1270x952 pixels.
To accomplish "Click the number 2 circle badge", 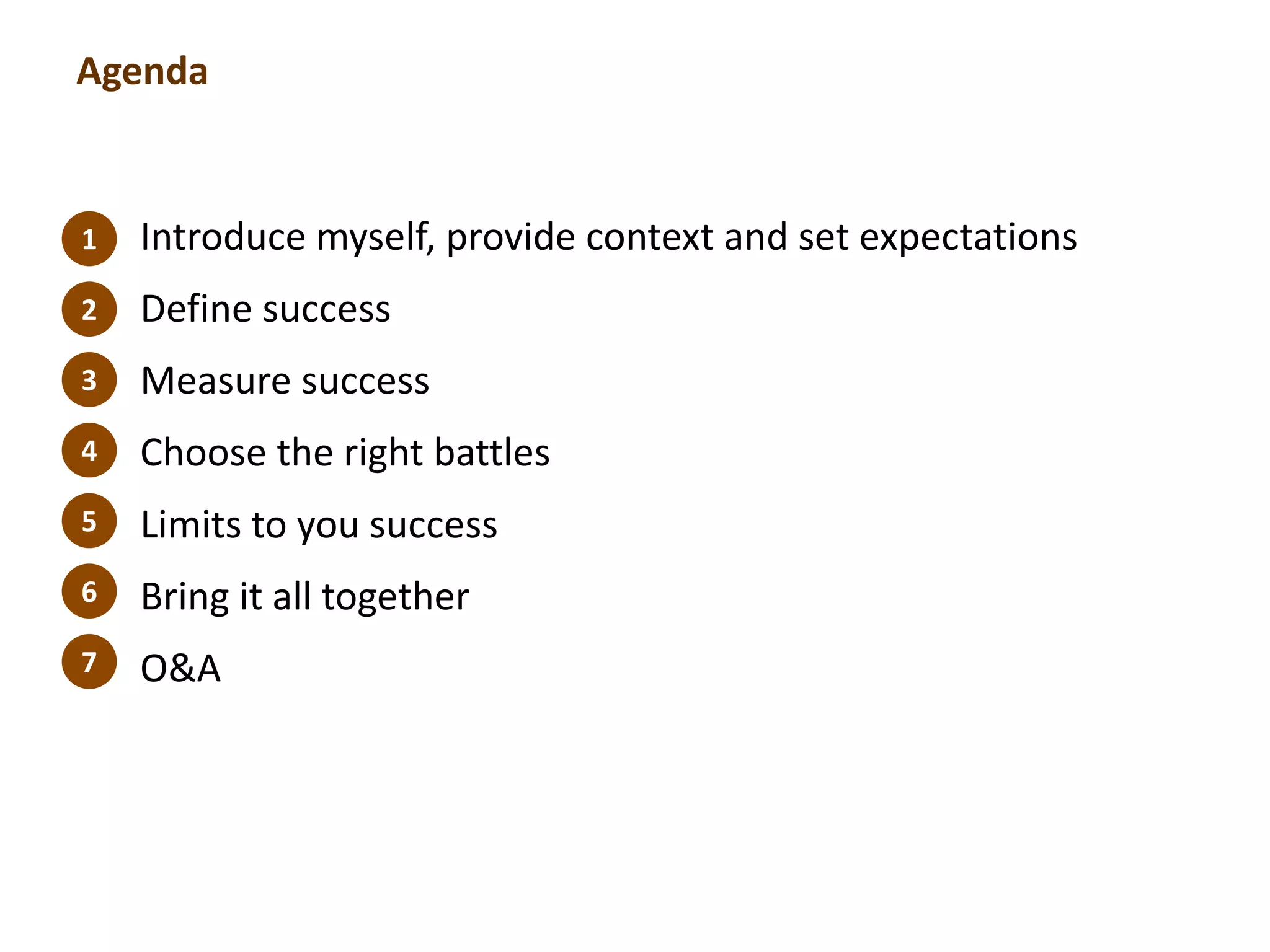I will pyautogui.click(x=89, y=309).
